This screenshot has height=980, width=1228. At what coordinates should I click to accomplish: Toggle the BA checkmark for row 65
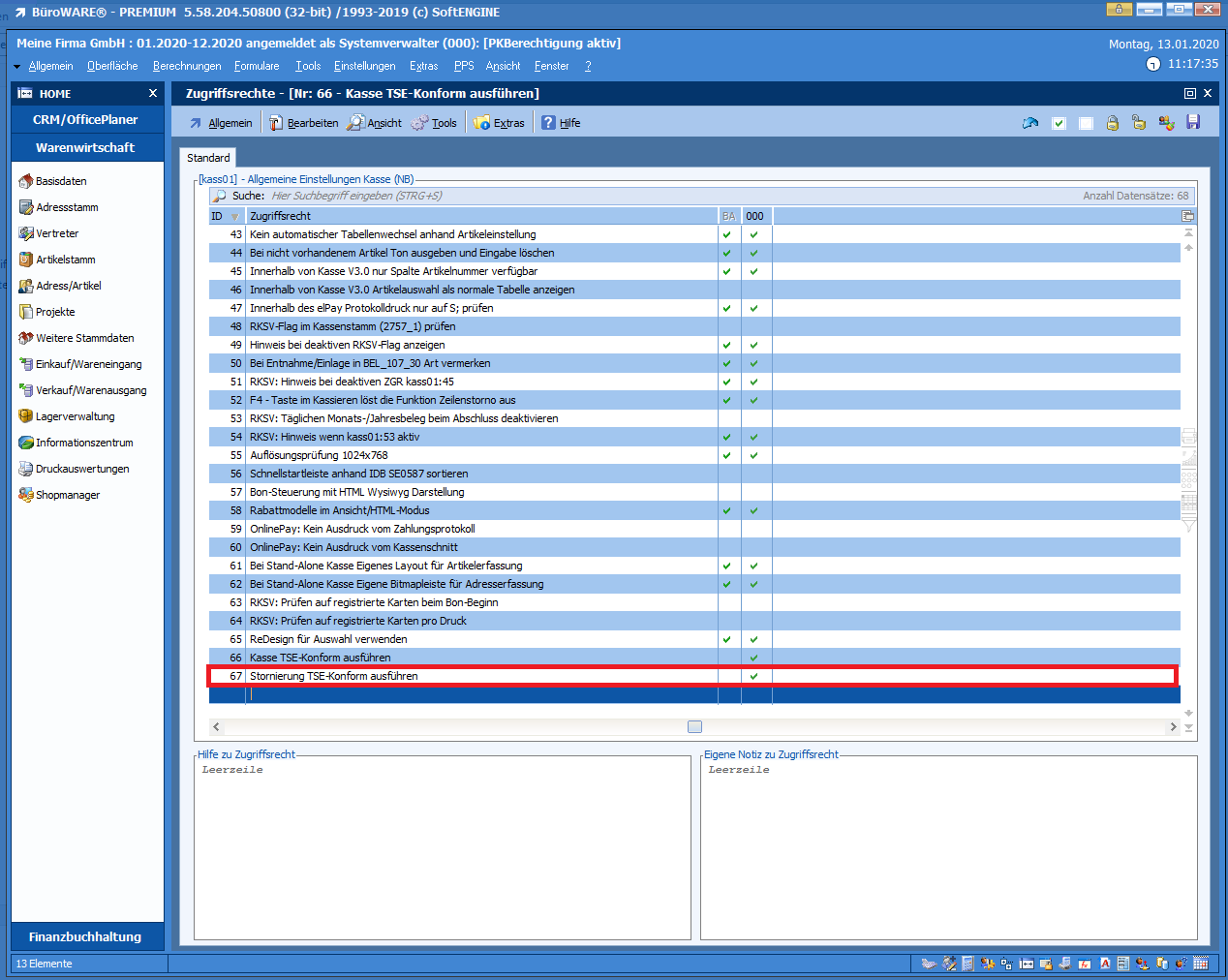[727, 639]
